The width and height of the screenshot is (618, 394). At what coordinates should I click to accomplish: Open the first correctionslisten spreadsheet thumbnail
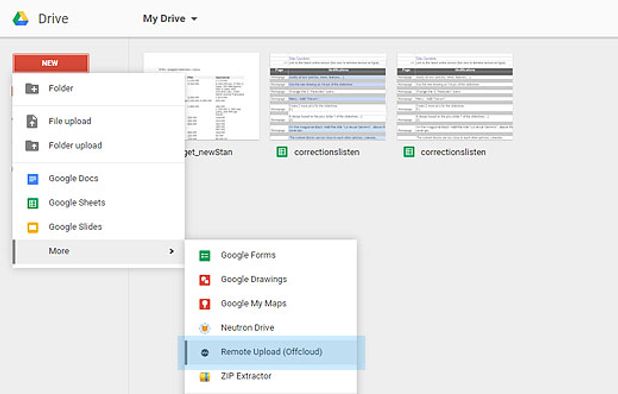coord(328,97)
